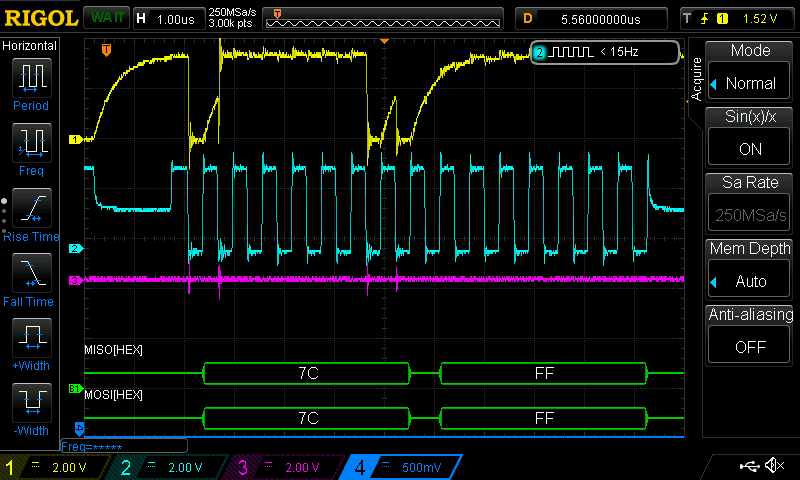The height and width of the screenshot is (480, 800).
Task: Select the Rise Time measurement icon
Action: tap(32, 208)
